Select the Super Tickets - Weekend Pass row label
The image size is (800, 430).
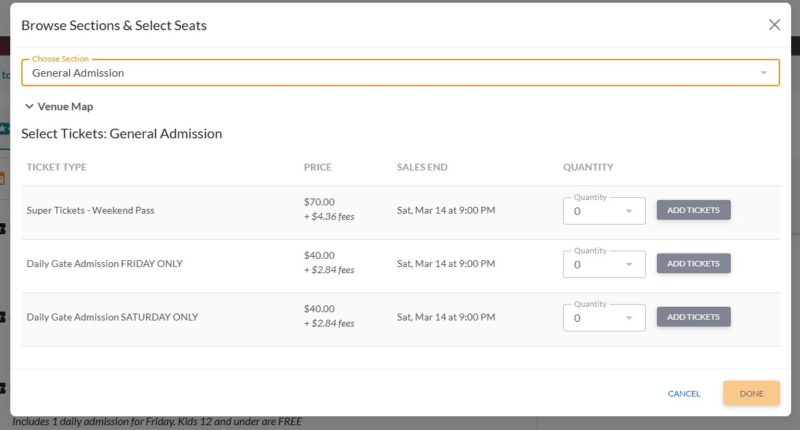click(90, 210)
